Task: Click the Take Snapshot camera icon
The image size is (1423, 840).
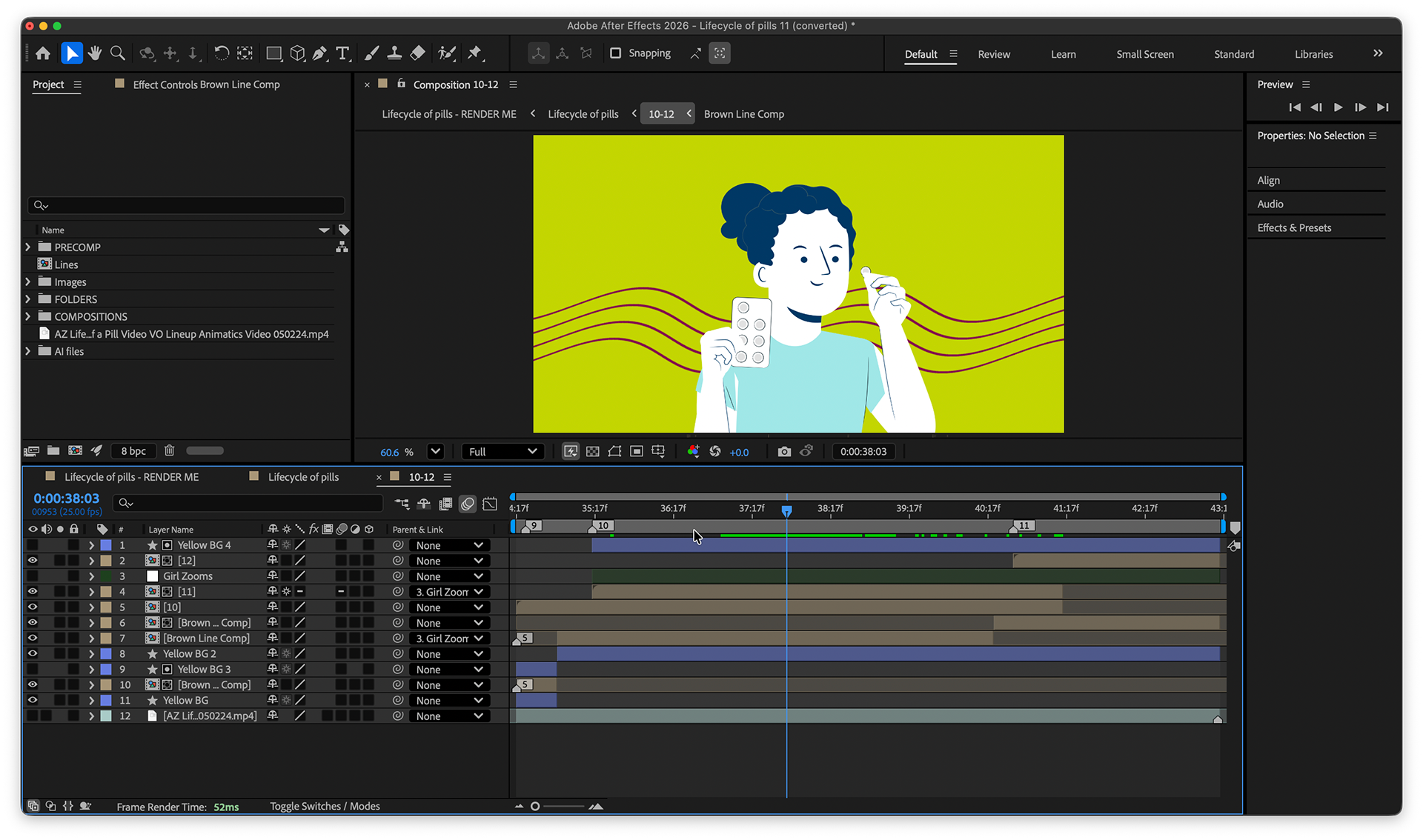Action: tap(784, 451)
